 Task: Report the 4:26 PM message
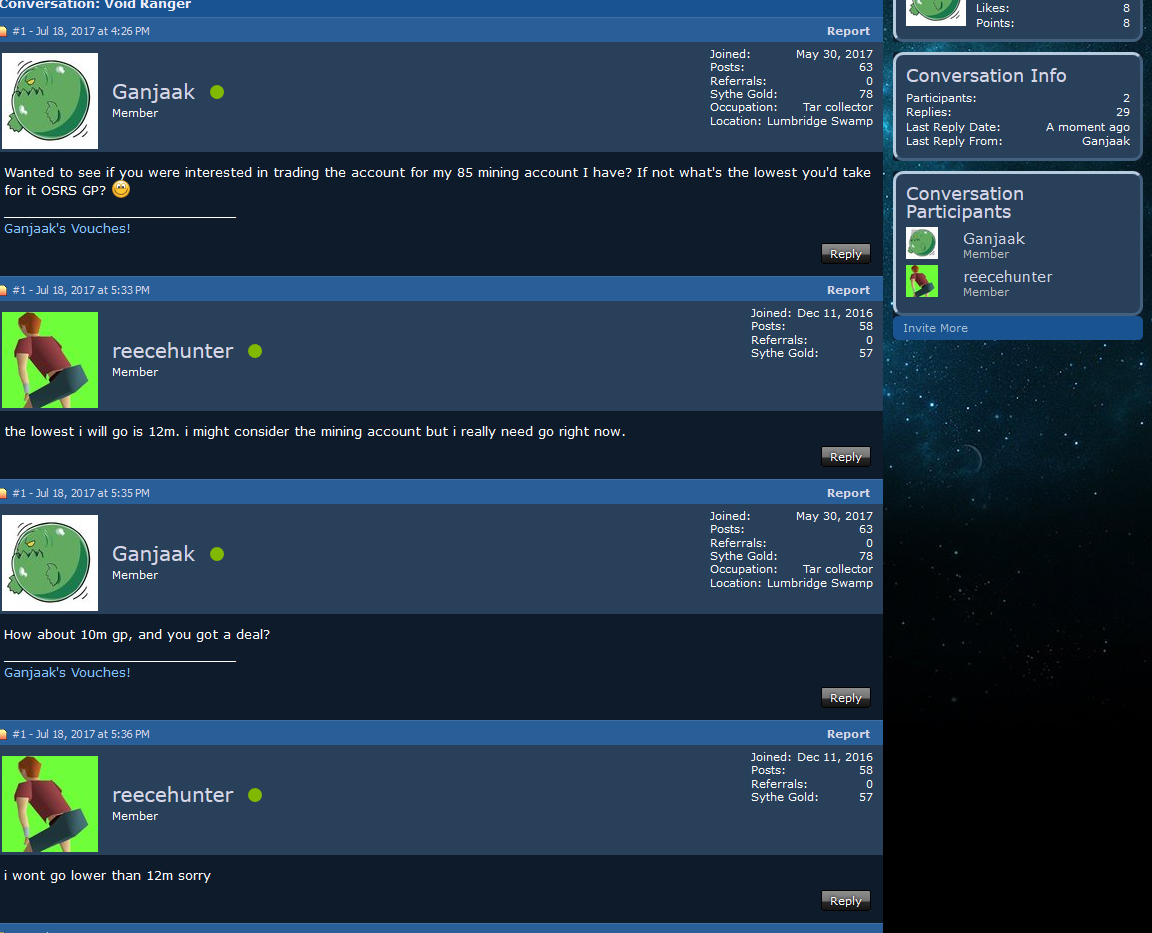[x=848, y=31]
